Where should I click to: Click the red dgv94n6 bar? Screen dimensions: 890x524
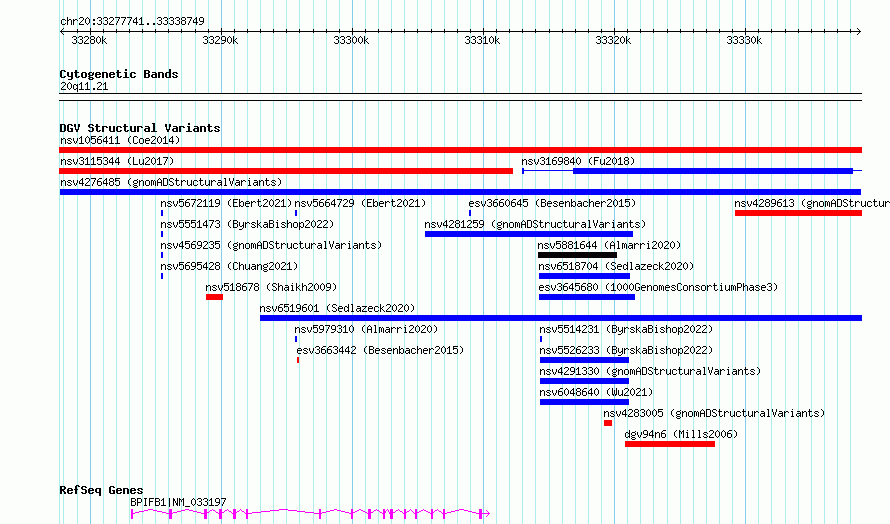tap(670, 444)
